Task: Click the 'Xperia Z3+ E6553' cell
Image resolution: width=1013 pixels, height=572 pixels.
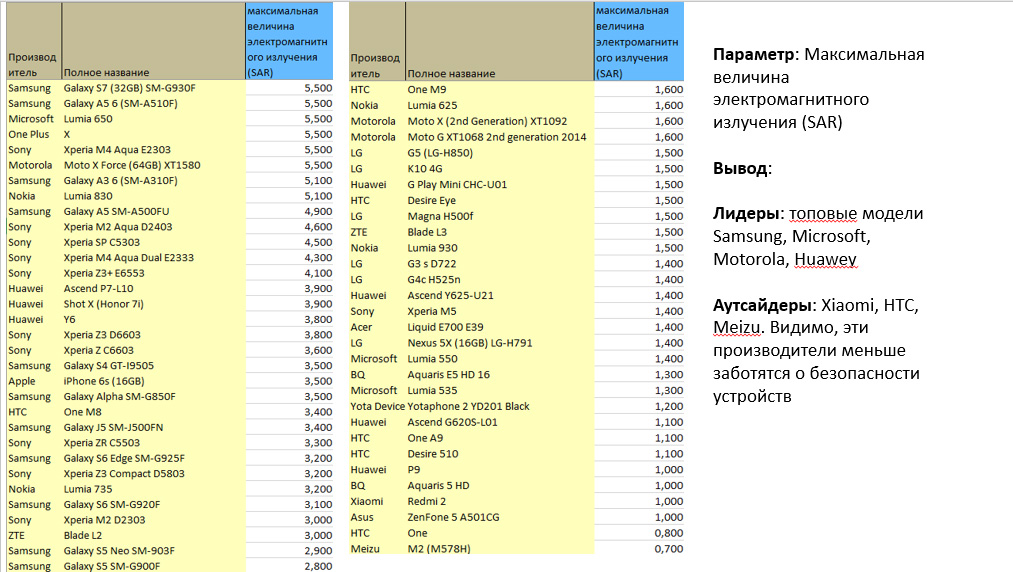Action: (x=154, y=273)
